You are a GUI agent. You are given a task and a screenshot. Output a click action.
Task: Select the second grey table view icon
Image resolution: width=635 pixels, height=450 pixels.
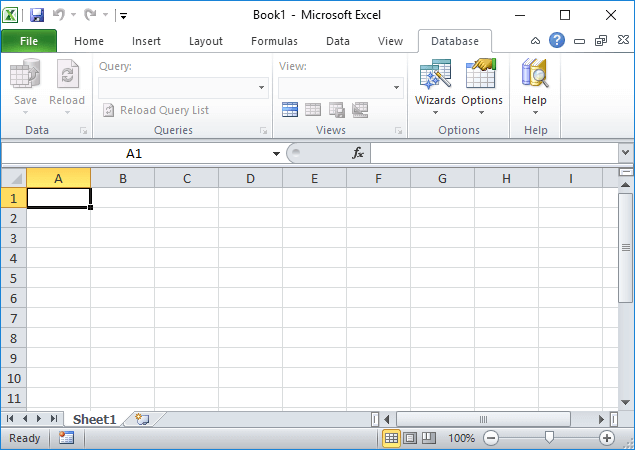point(313,110)
